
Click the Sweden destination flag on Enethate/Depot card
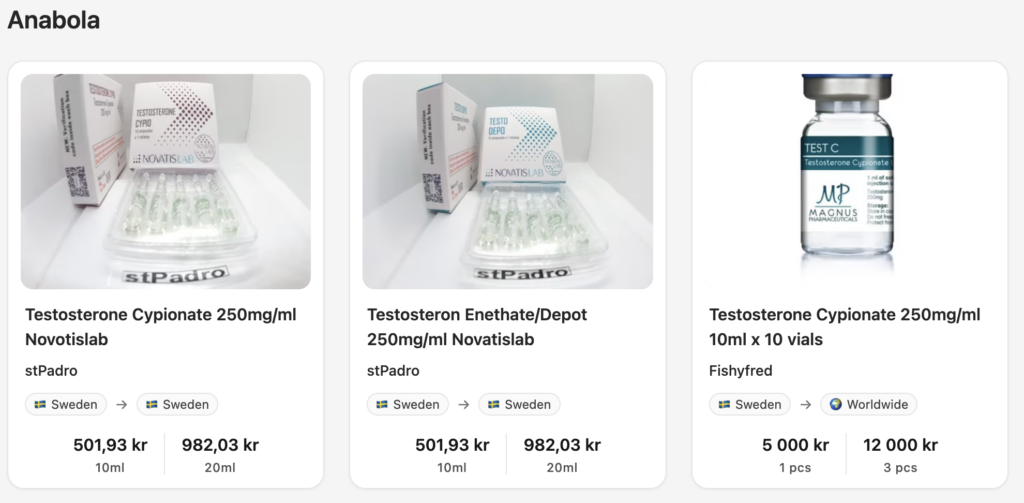519,405
